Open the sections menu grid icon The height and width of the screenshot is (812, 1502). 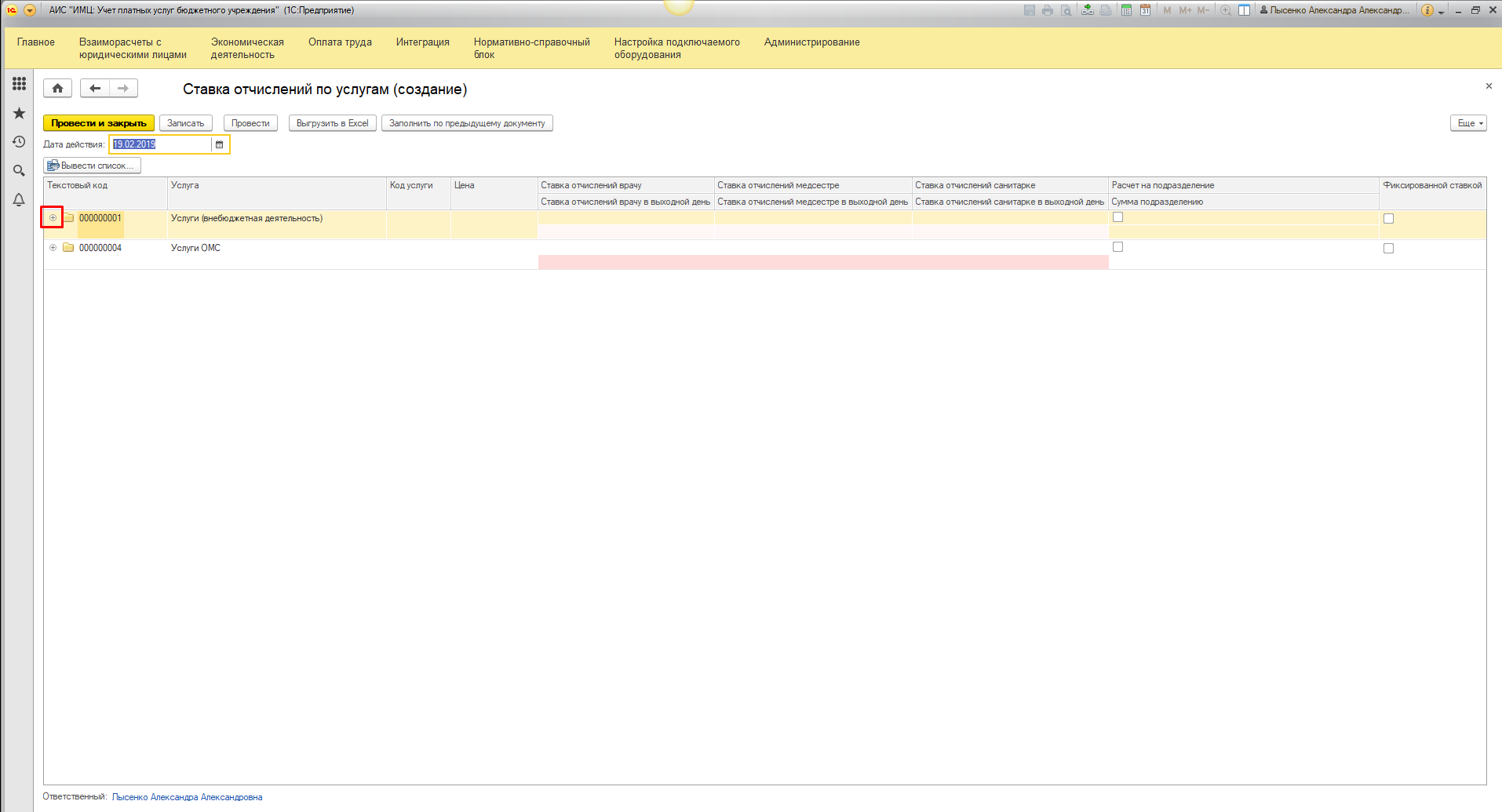19,83
